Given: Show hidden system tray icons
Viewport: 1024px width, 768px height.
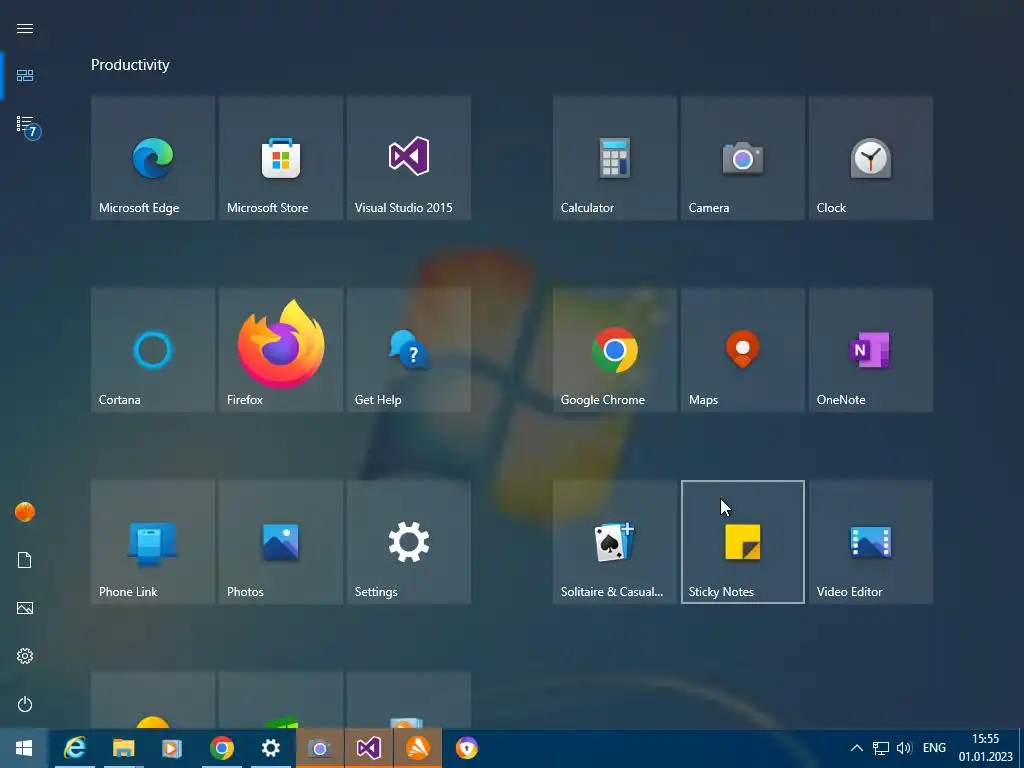Looking at the screenshot, I should pyautogui.click(x=856, y=748).
